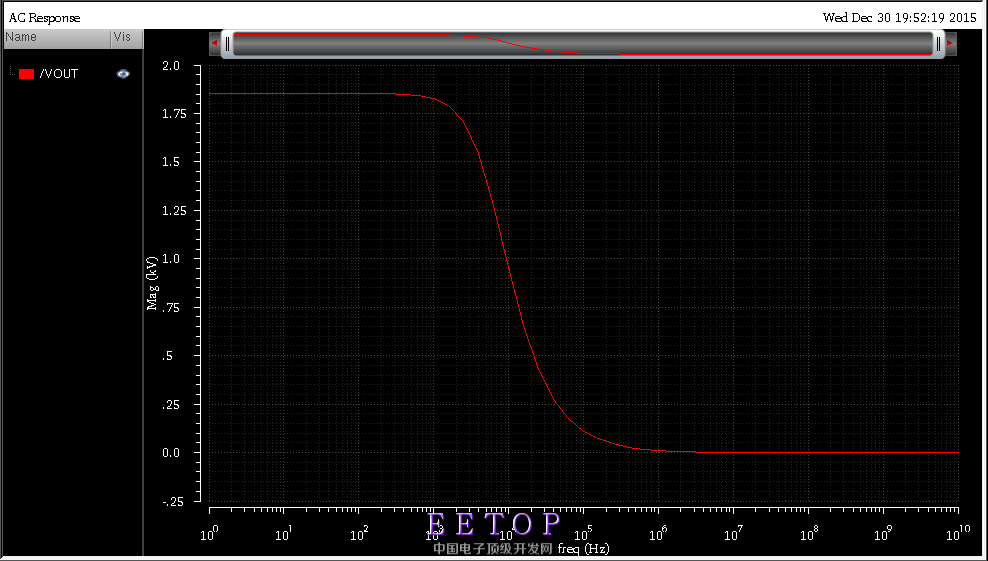The height and width of the screenshot is (561, 988).
Task: Toggle visibility eye for /VOUT trace
Action: (123, 74)
